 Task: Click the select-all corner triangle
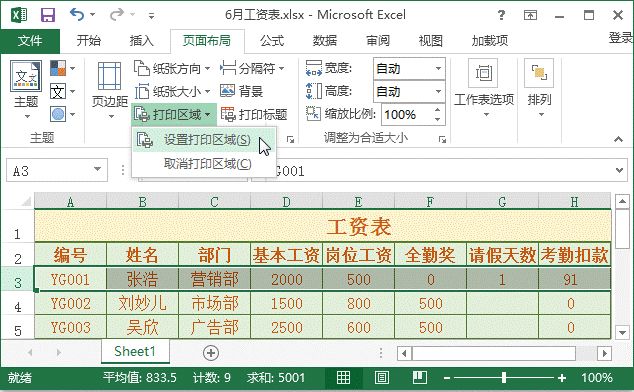click(26, 201)
